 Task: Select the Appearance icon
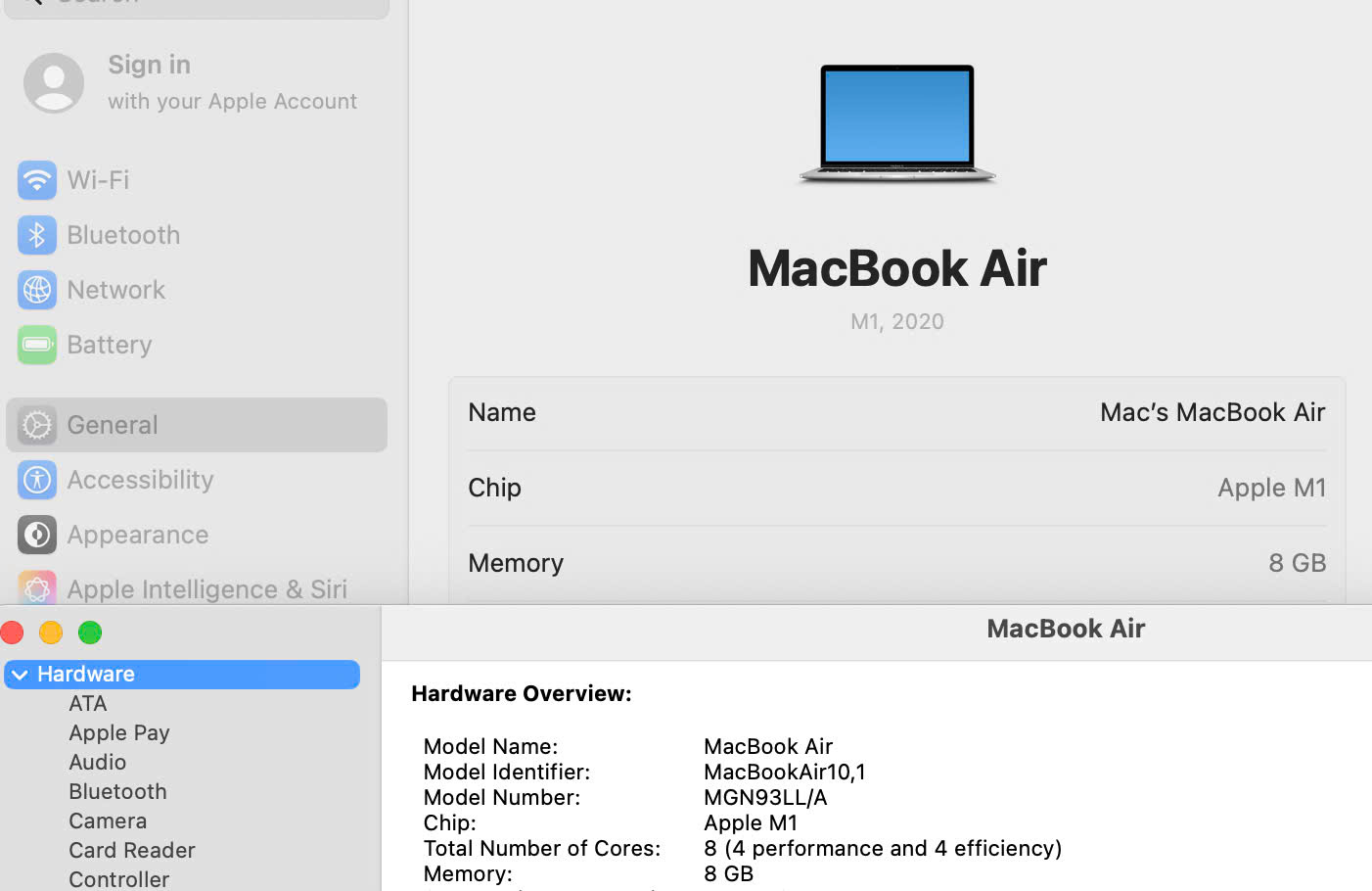pos(36,535)
